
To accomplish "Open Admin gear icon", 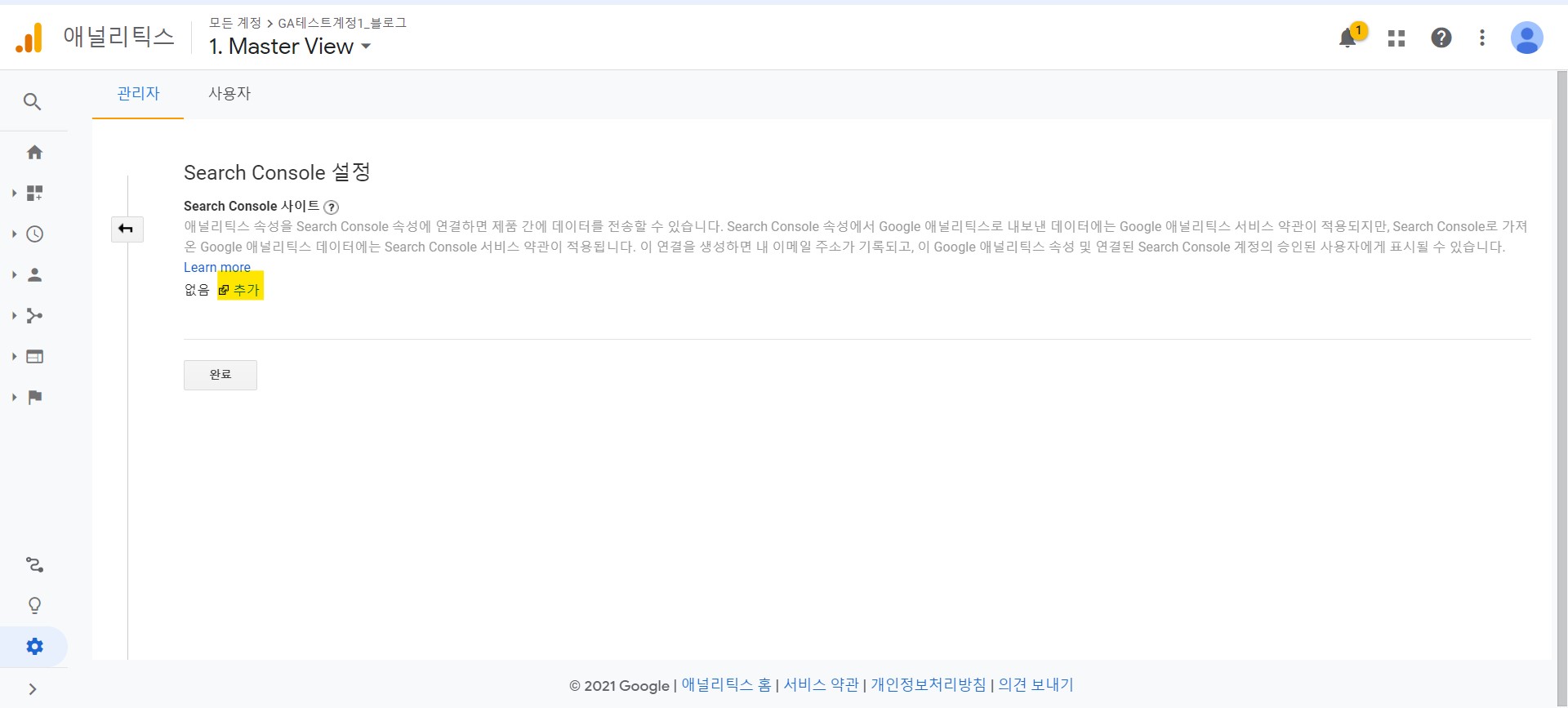I will 34,647.
